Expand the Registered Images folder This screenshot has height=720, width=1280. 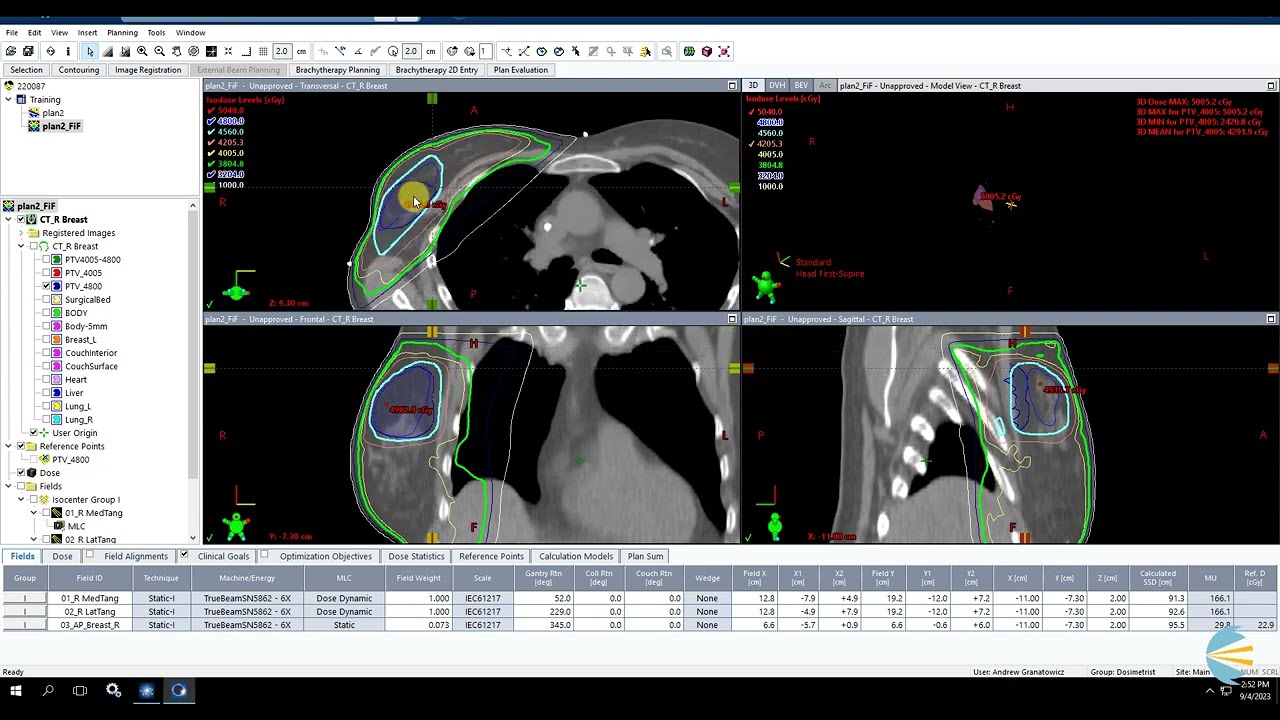[x=21, y=233]
